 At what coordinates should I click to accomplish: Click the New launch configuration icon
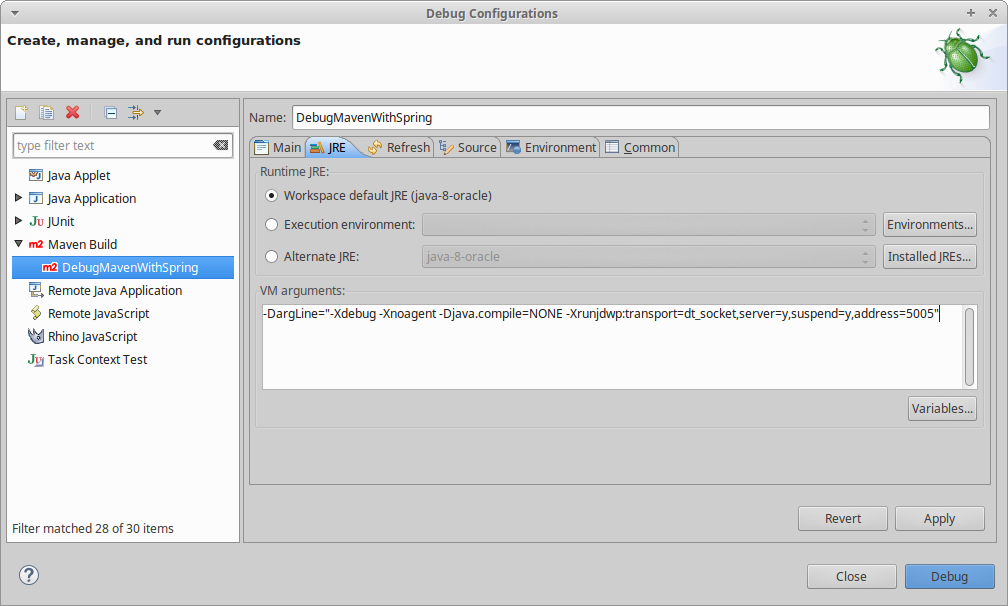pos(21,113)
